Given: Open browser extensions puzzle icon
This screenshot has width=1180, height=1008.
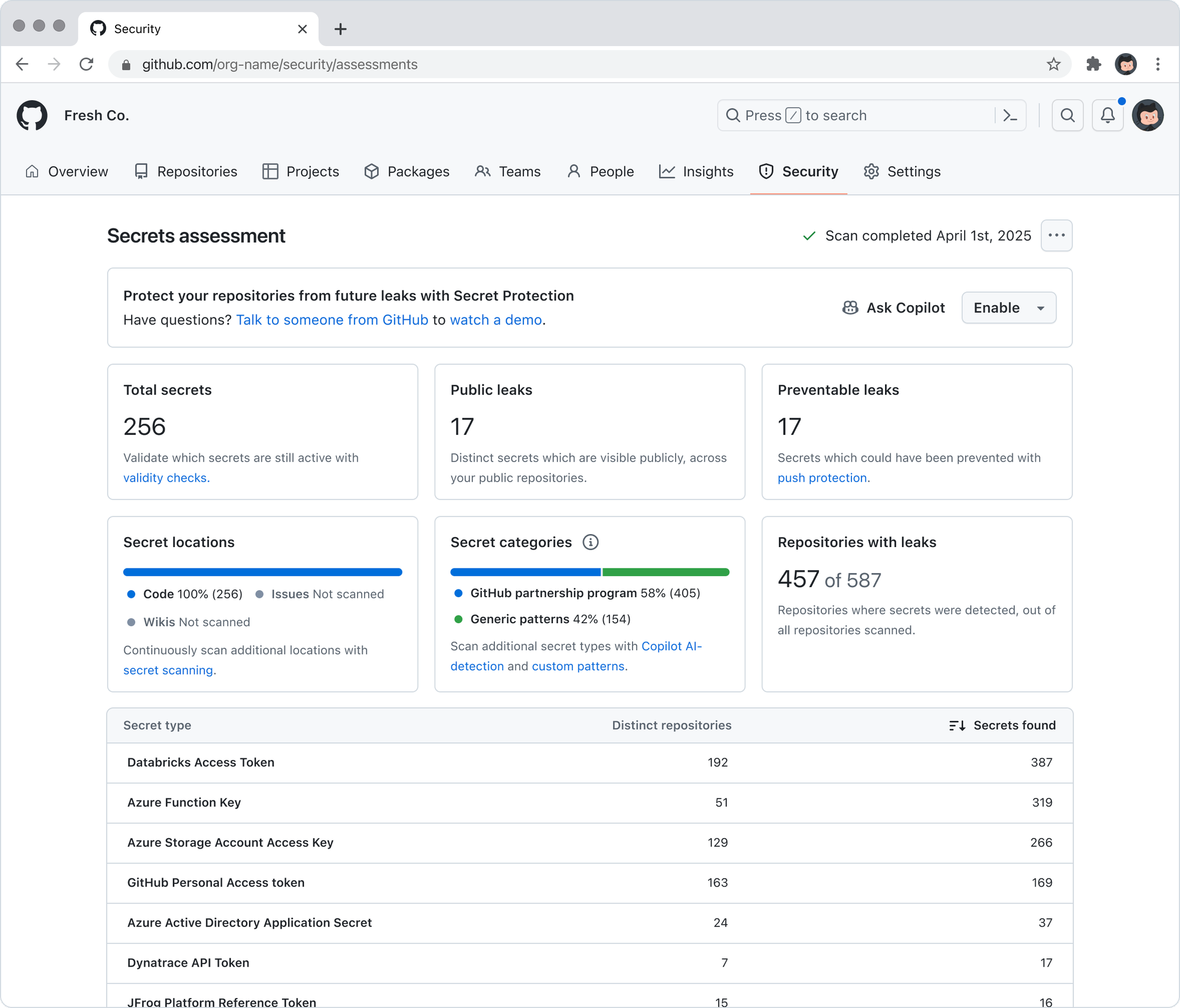Looking at the screenshot, I should pyautogui.click(x=1093, y=64).
